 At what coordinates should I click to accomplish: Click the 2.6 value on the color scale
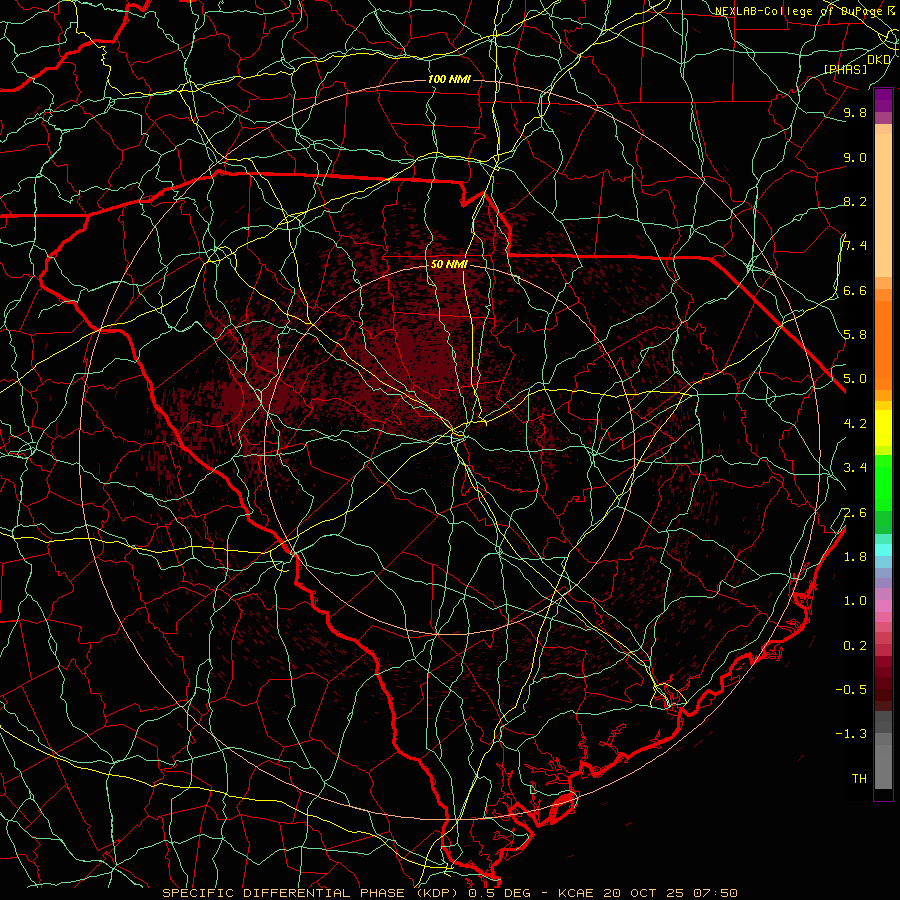point(855,513)
